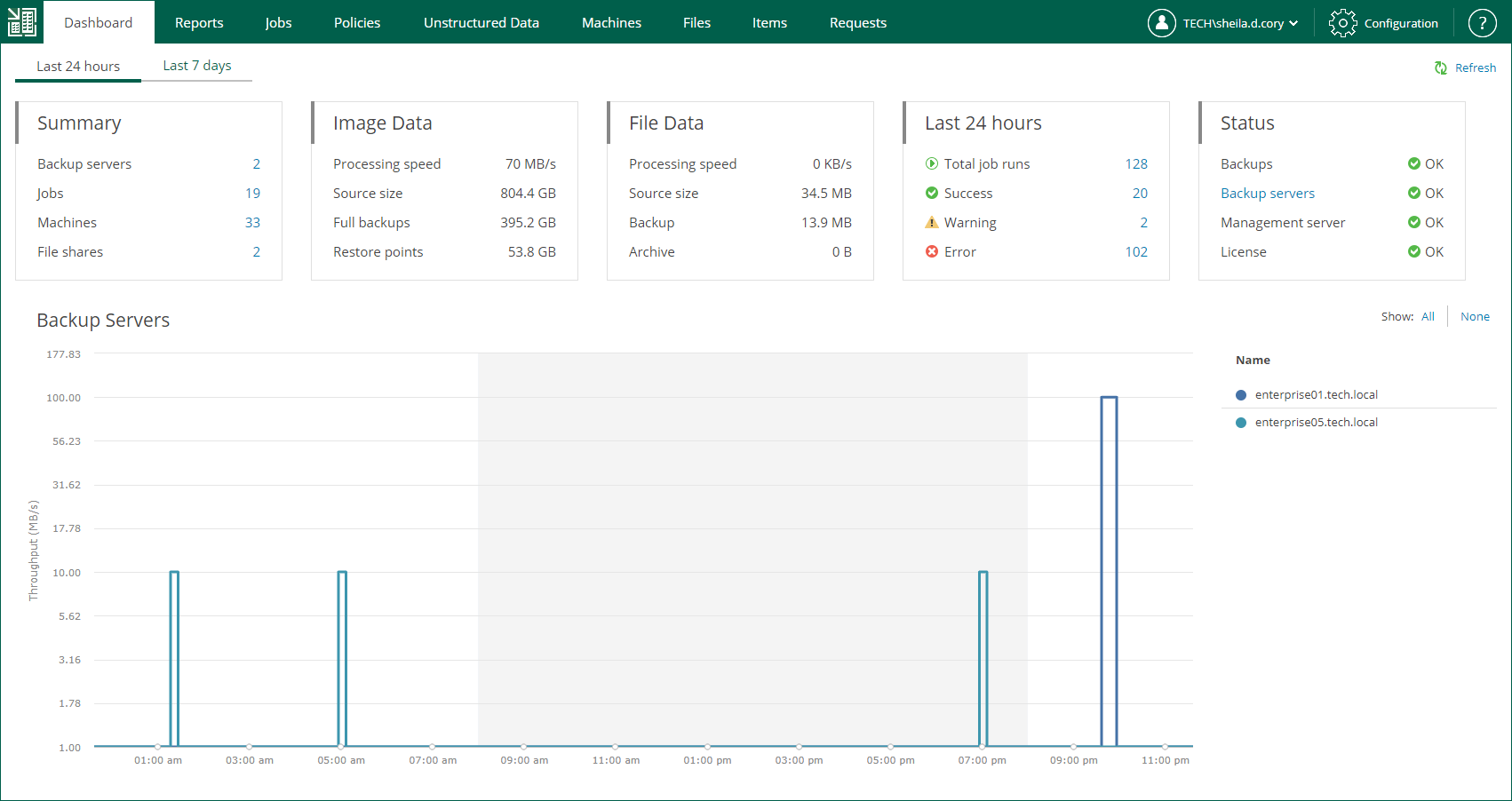Image resolution: width=1512 pixels, height=801 pixels.
Task: Click the enterprise01 blue legend color dot
Action: 1241,395
